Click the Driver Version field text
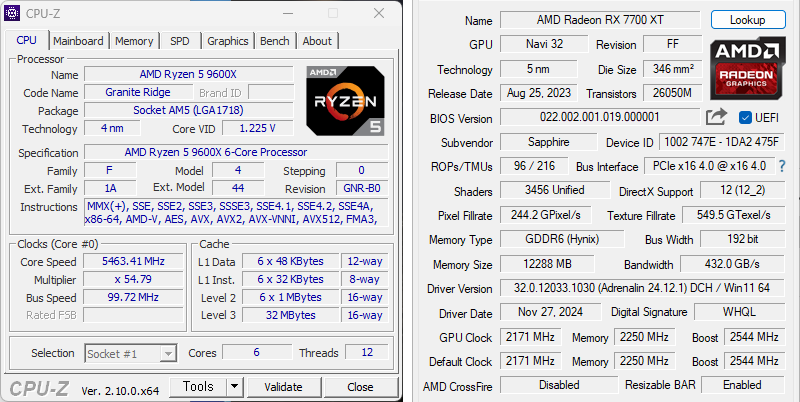800x402 pixels. [642, 288]
